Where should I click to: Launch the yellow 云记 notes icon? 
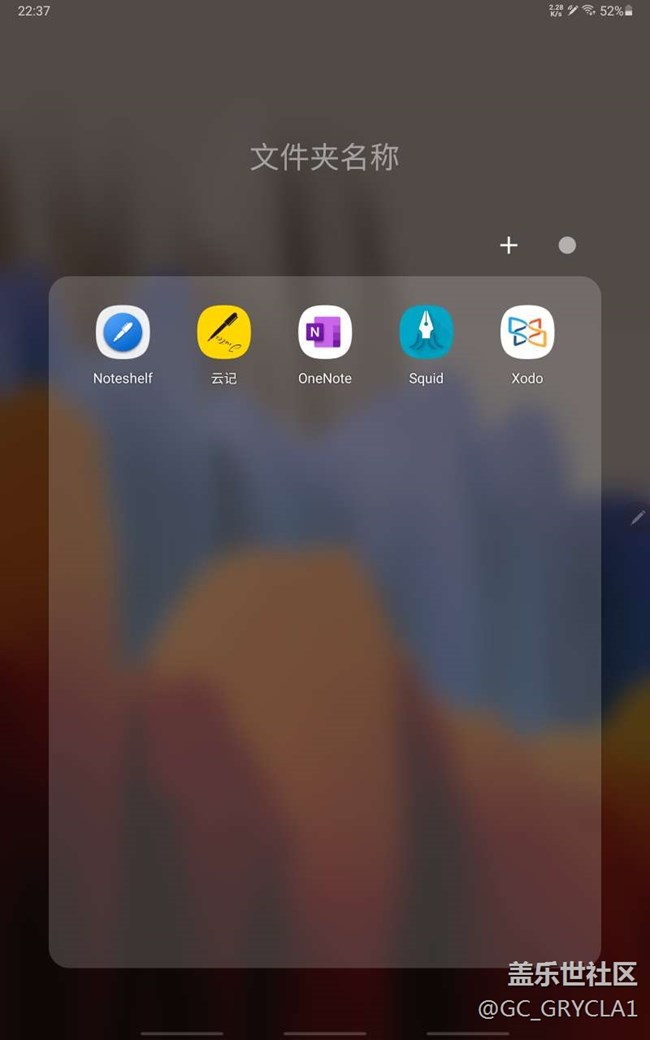[x=224, y=332]
